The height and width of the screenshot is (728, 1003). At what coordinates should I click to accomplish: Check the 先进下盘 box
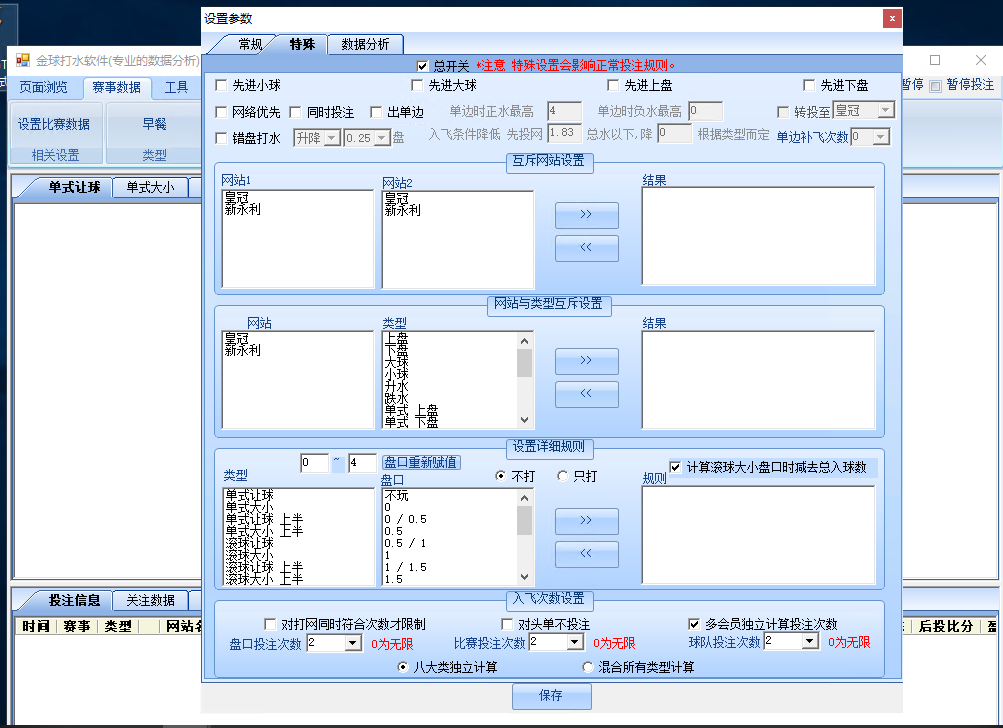click(x=809, y=85)
